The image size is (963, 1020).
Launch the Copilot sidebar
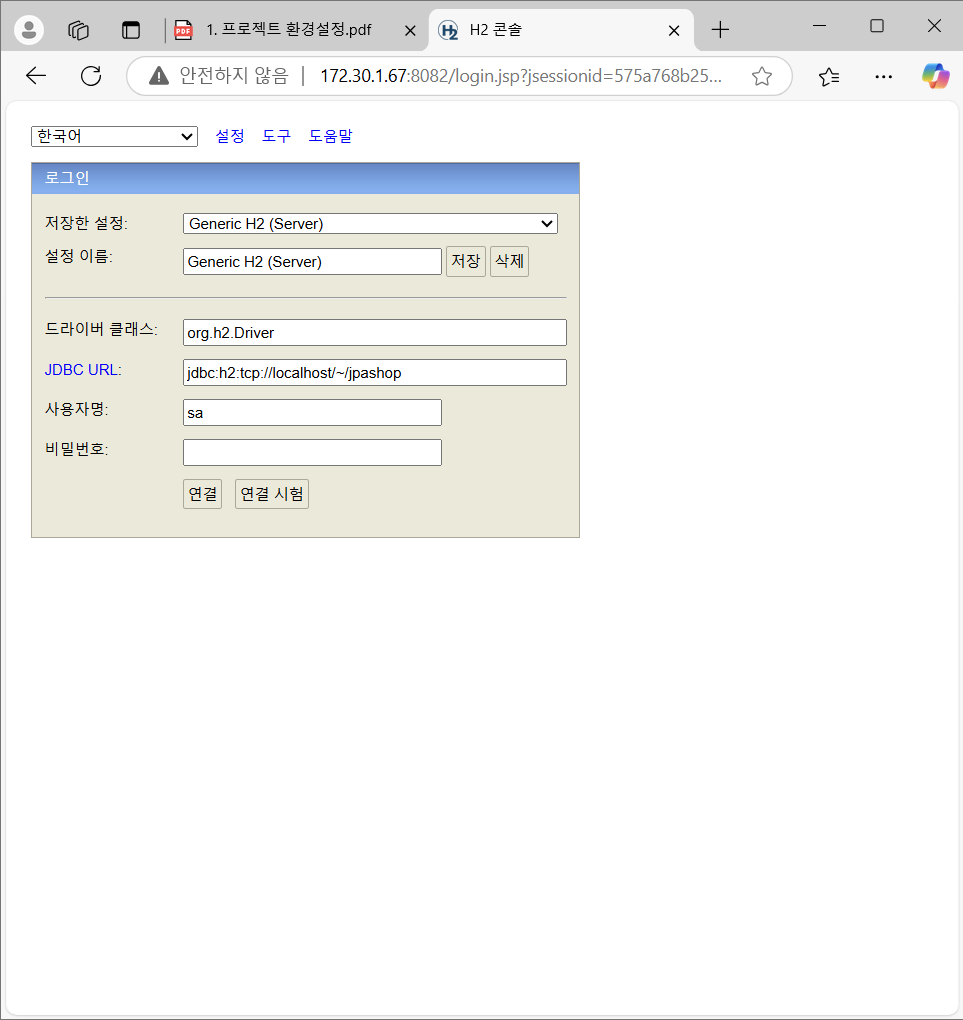point(936,76)
